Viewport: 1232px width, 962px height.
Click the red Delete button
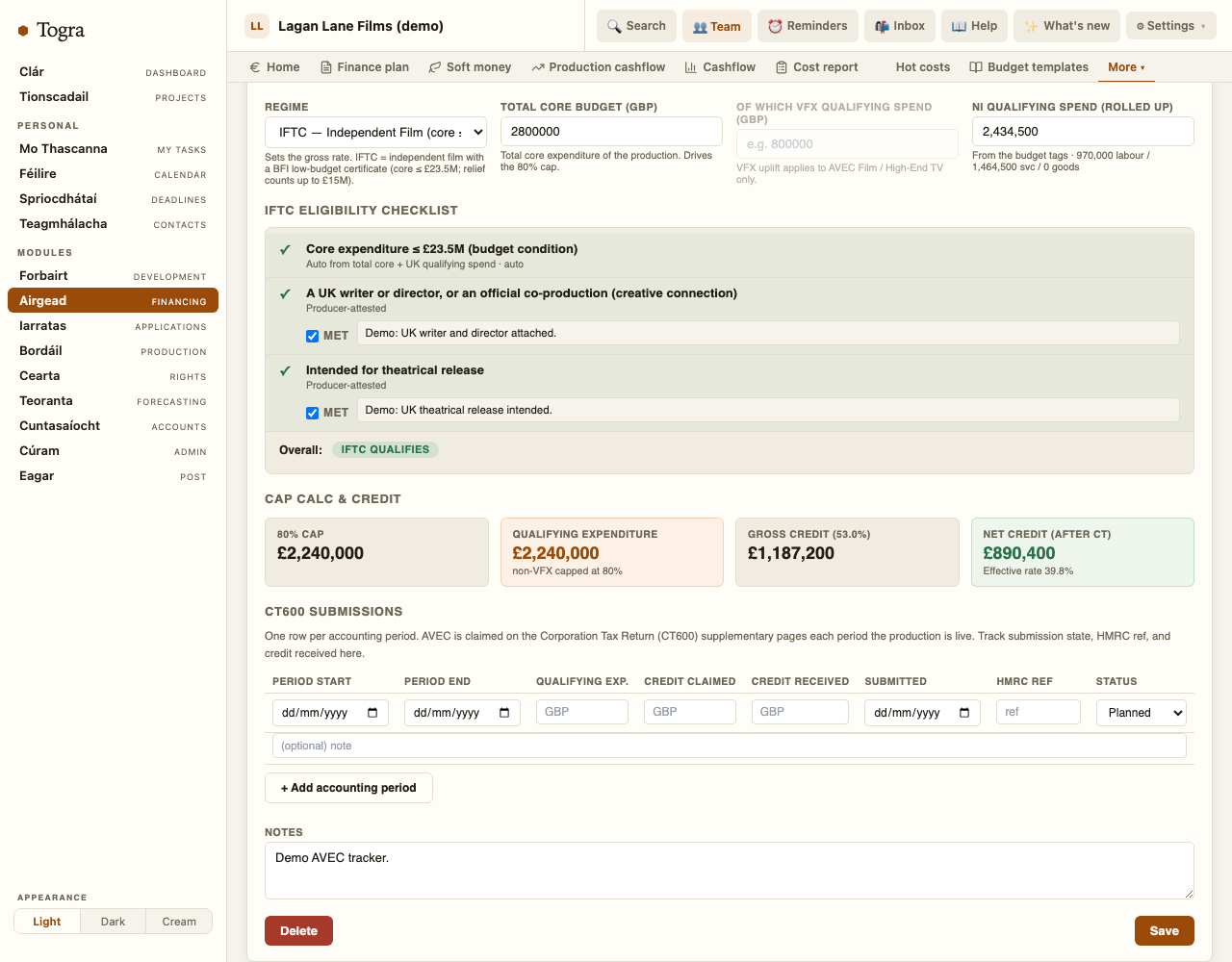pyautogui.click(x=298, y=931)
